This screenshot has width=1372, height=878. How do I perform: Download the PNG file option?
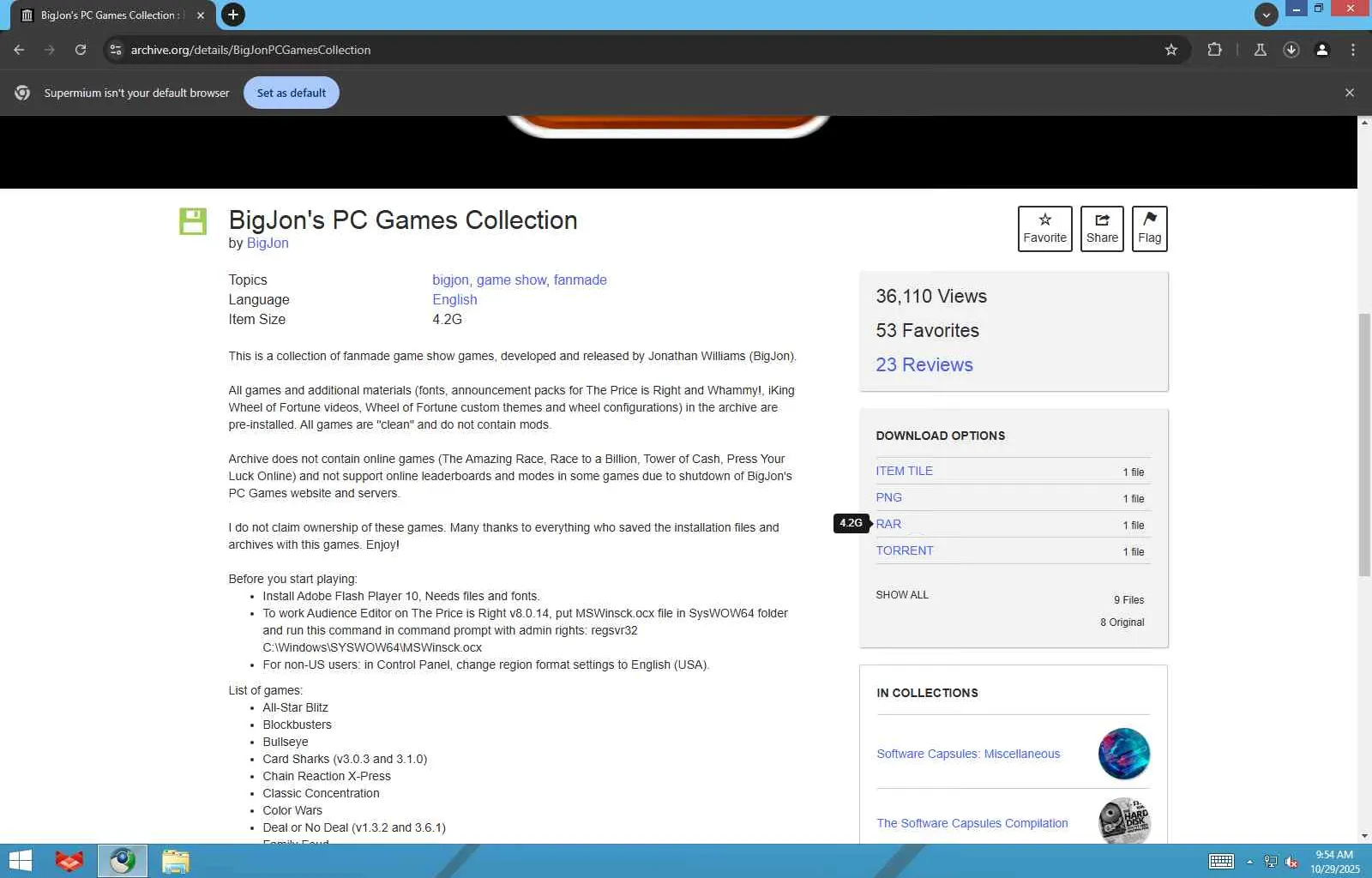tap(888, 498)
